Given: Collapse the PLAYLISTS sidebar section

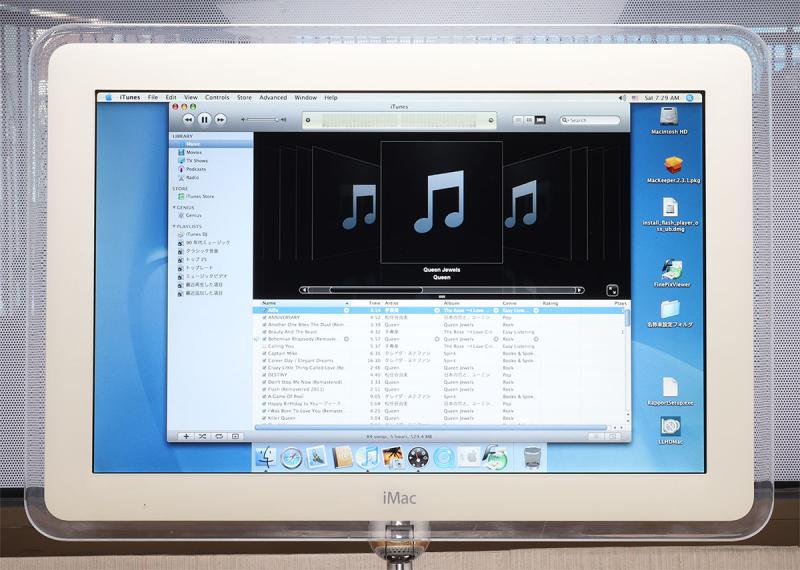Looking at the screenshot, I should coord(174,226).
